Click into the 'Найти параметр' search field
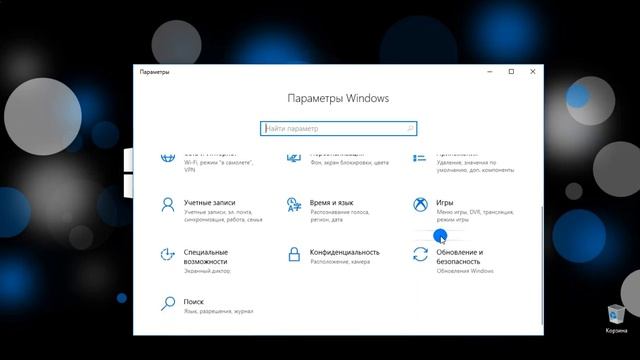Image resolution: width=640 pixels, height=360 pixels. coord(338,129)
